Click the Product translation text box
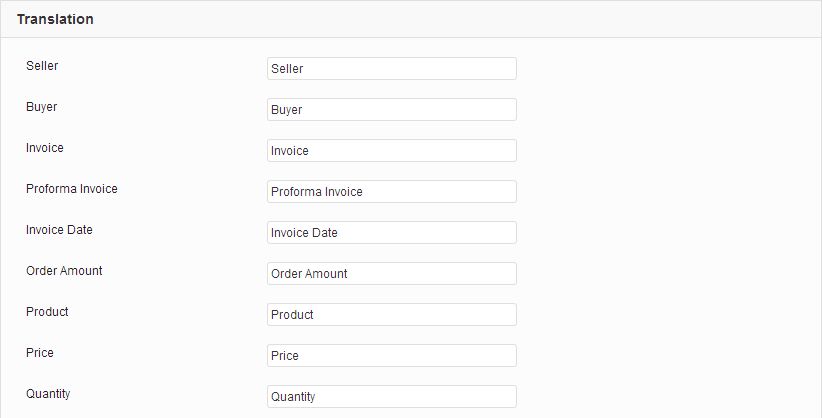This screenshot has width=822, height=418. (x=392, y=314)
